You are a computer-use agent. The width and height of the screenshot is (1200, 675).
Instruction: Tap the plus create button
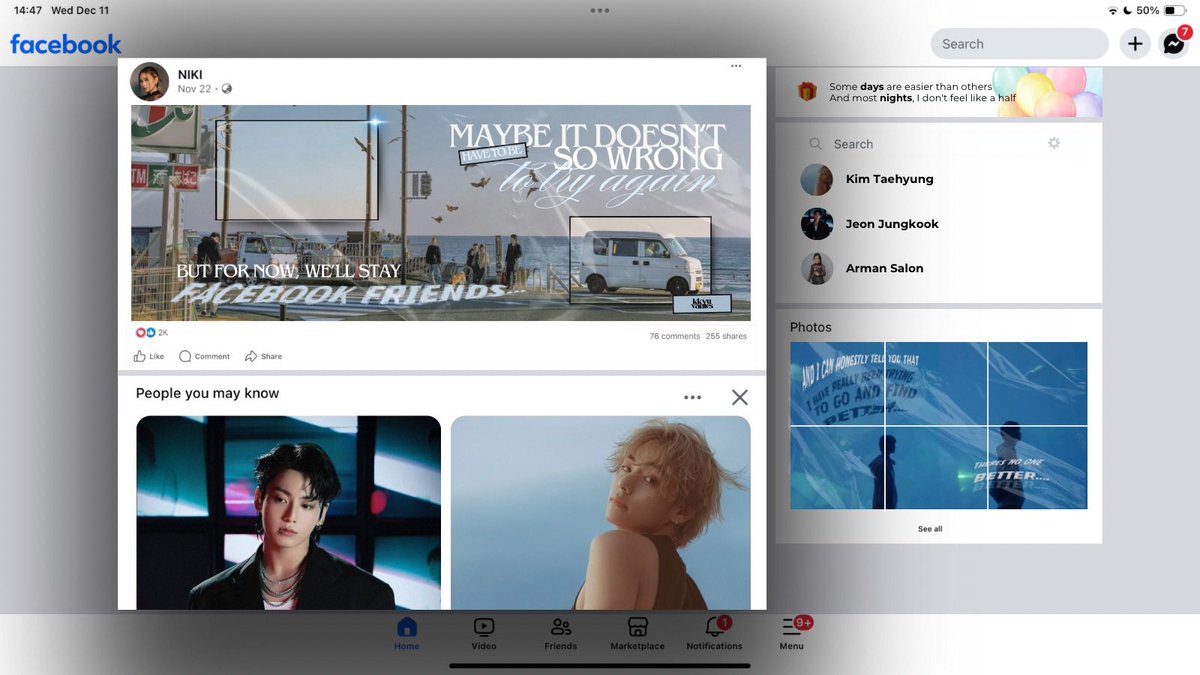click(1134, 44)
